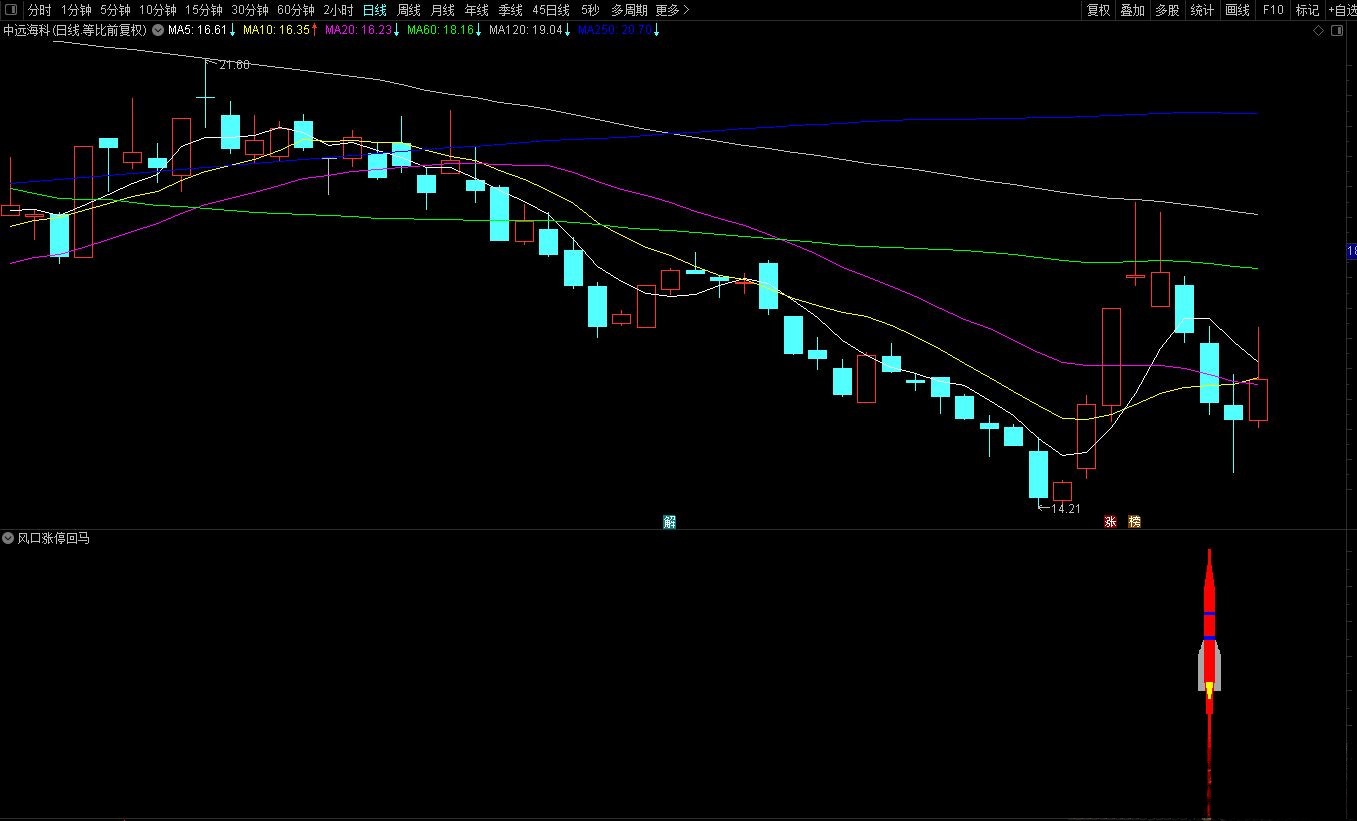Toggle 复权 price adjustment

pos(1098,10)
